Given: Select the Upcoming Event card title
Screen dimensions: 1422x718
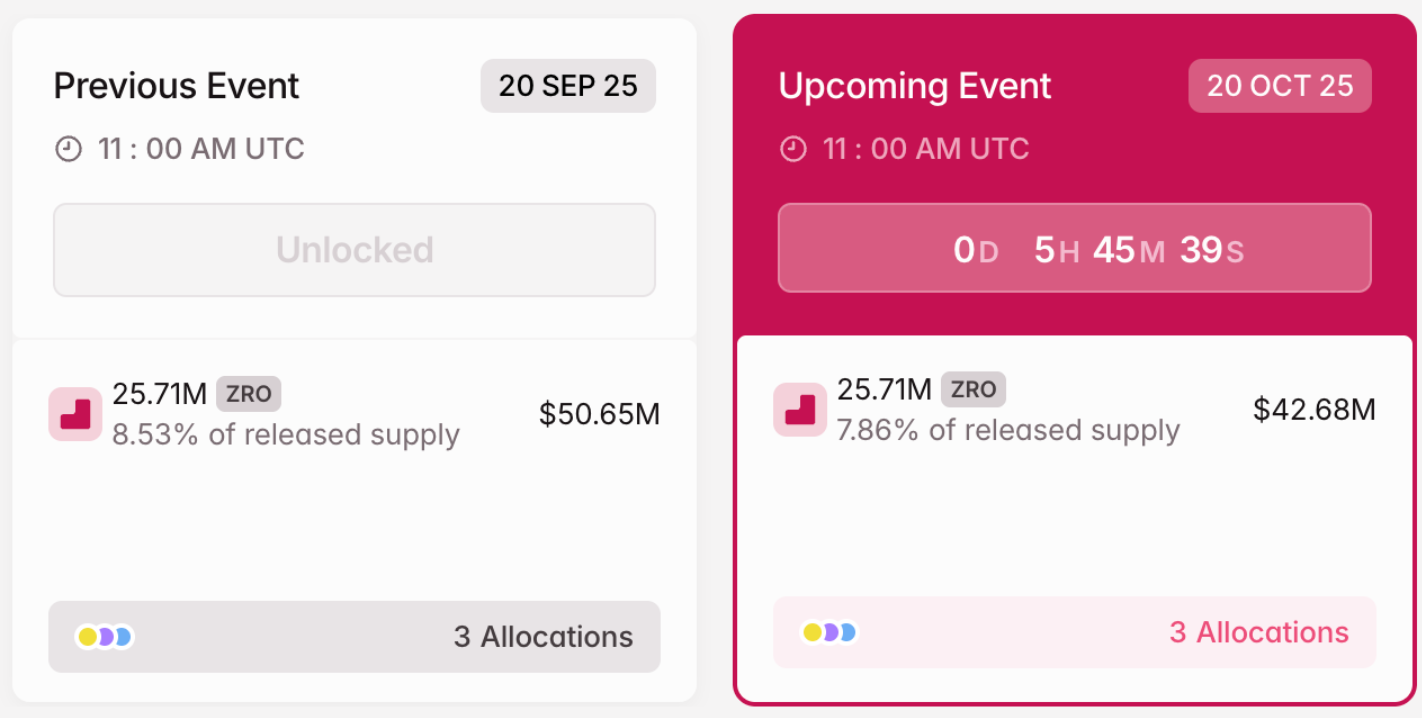Looking at the screenshot, I should click(x=915, y=86).
